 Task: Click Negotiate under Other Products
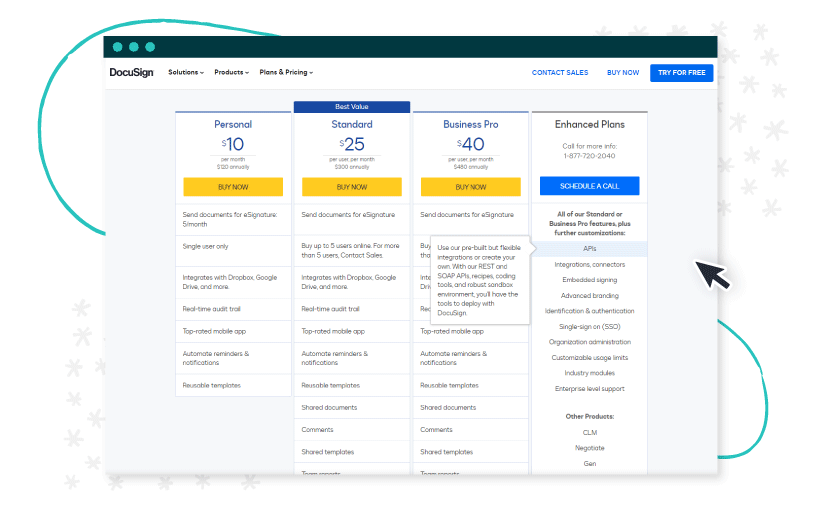tap(589, 448)
